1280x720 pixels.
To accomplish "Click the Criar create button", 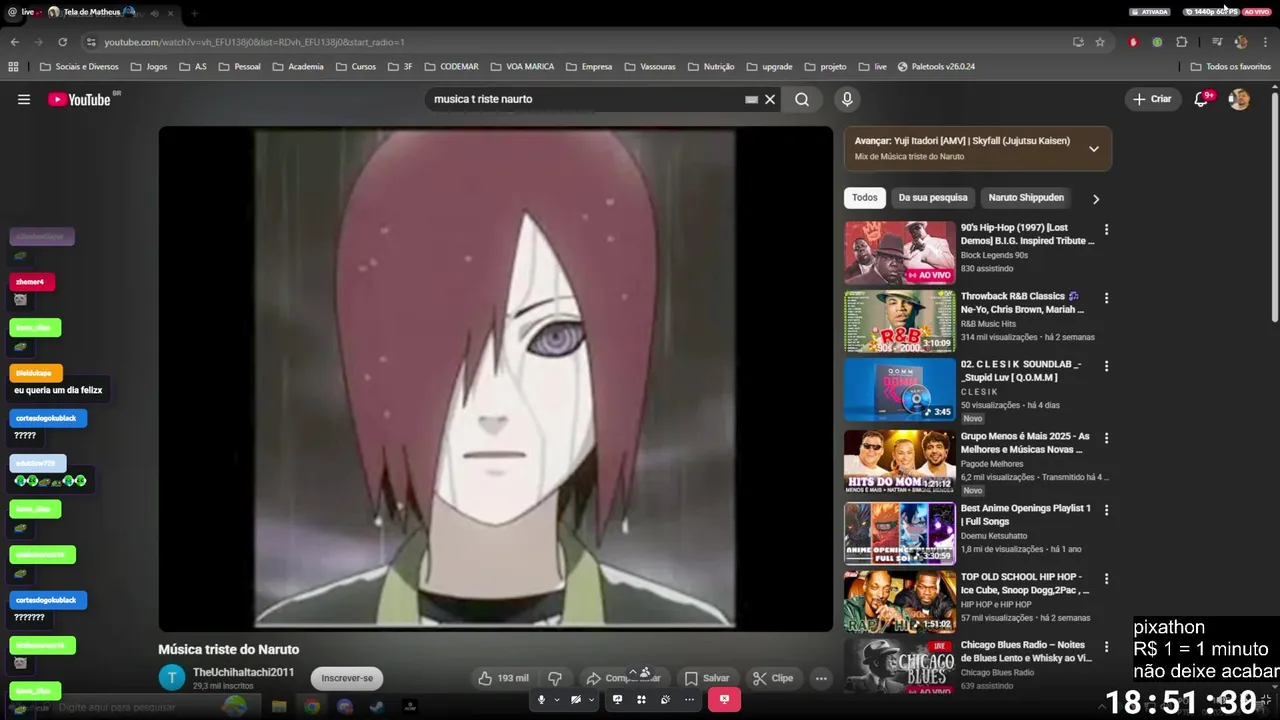I will pos(1151,99).
